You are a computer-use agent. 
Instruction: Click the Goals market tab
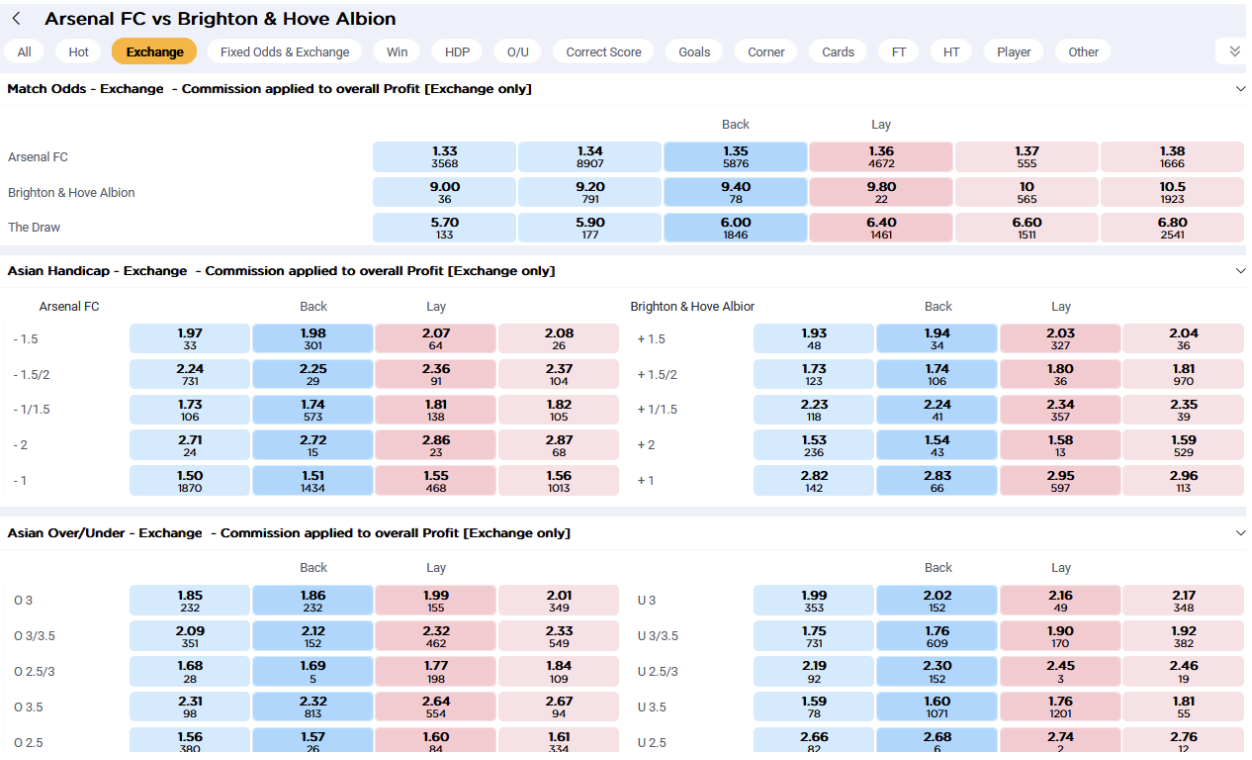point(694,52)
